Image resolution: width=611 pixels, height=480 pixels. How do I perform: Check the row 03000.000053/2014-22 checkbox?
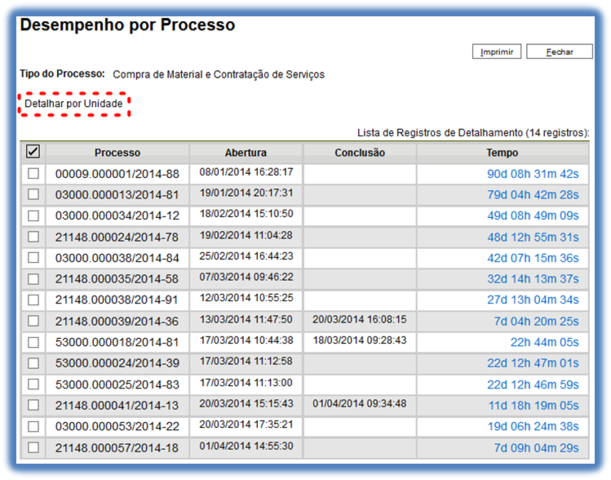click(33, 426)
